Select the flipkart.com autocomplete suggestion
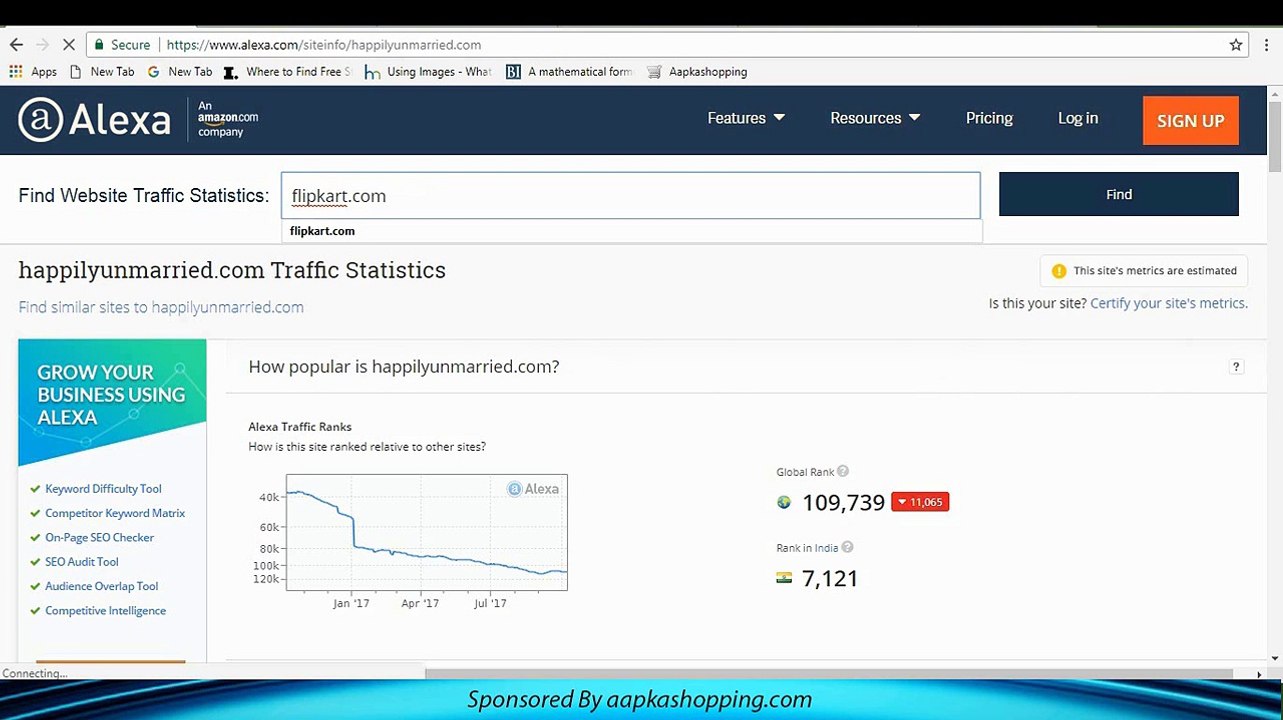Image resolution: width=1283 pixels, height=720 pixels. [631, 231]
